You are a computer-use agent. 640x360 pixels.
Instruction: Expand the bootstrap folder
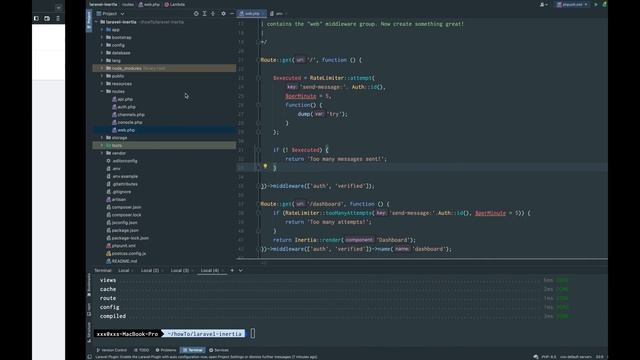coord(102,38)
